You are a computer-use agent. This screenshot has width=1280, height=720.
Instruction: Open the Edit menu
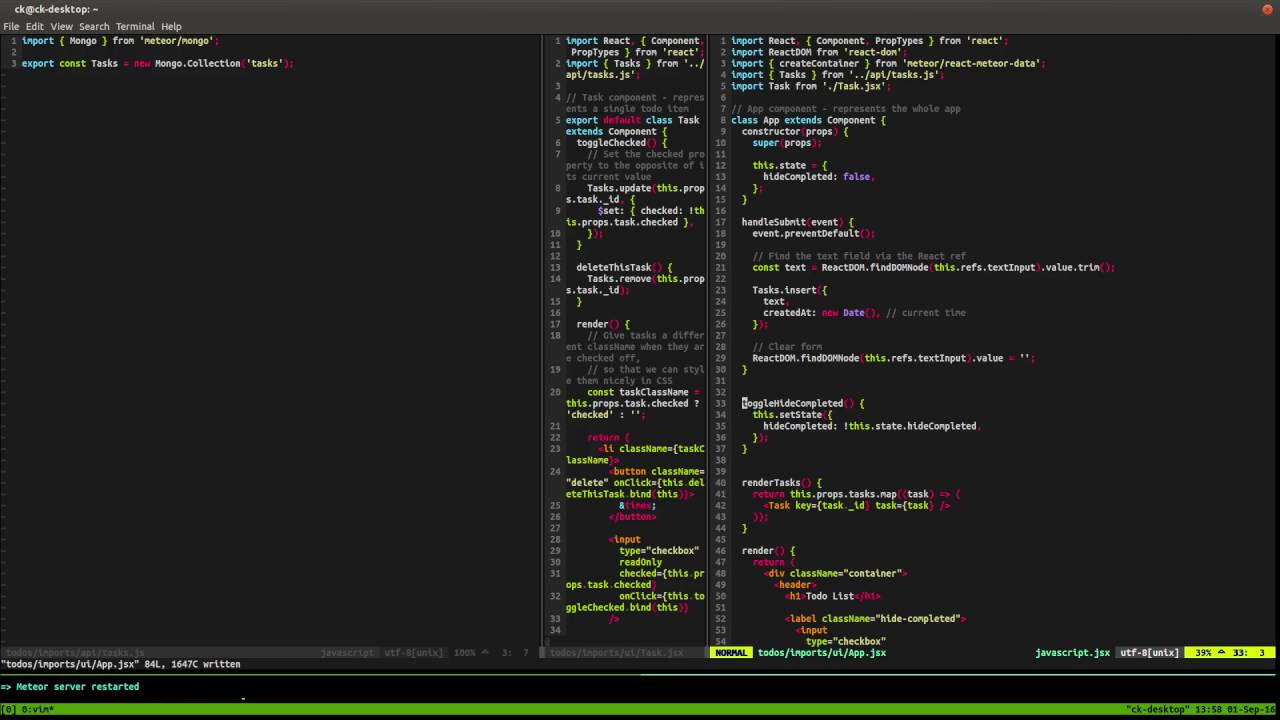coord(35,26)
